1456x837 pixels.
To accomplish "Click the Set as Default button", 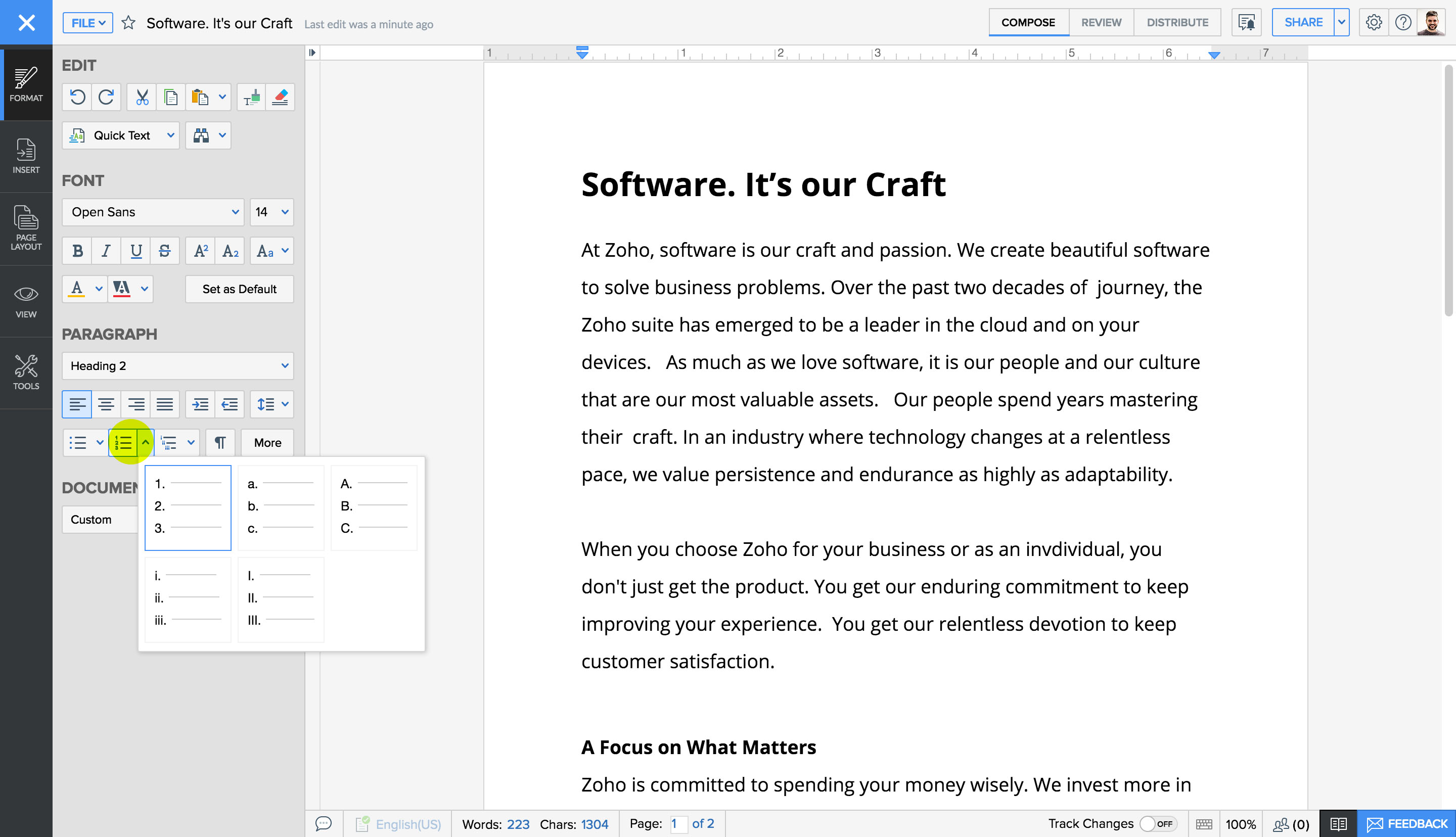I will pos(239,289).
